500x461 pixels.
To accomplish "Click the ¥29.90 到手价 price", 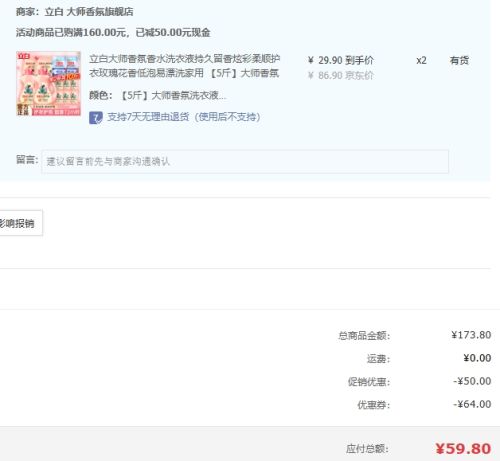I will coord(341,60).
